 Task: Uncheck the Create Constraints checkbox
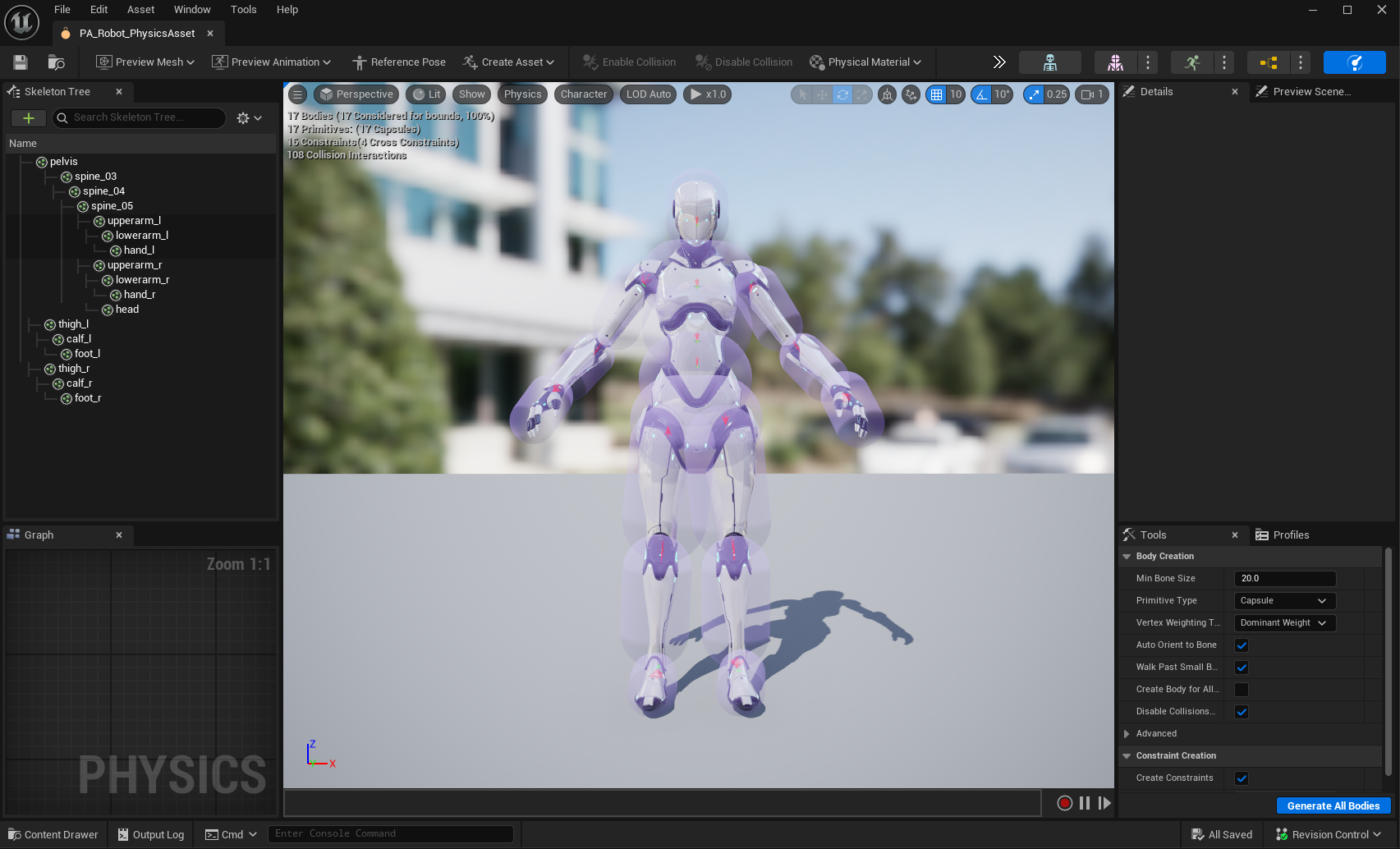pos(1242,778)
